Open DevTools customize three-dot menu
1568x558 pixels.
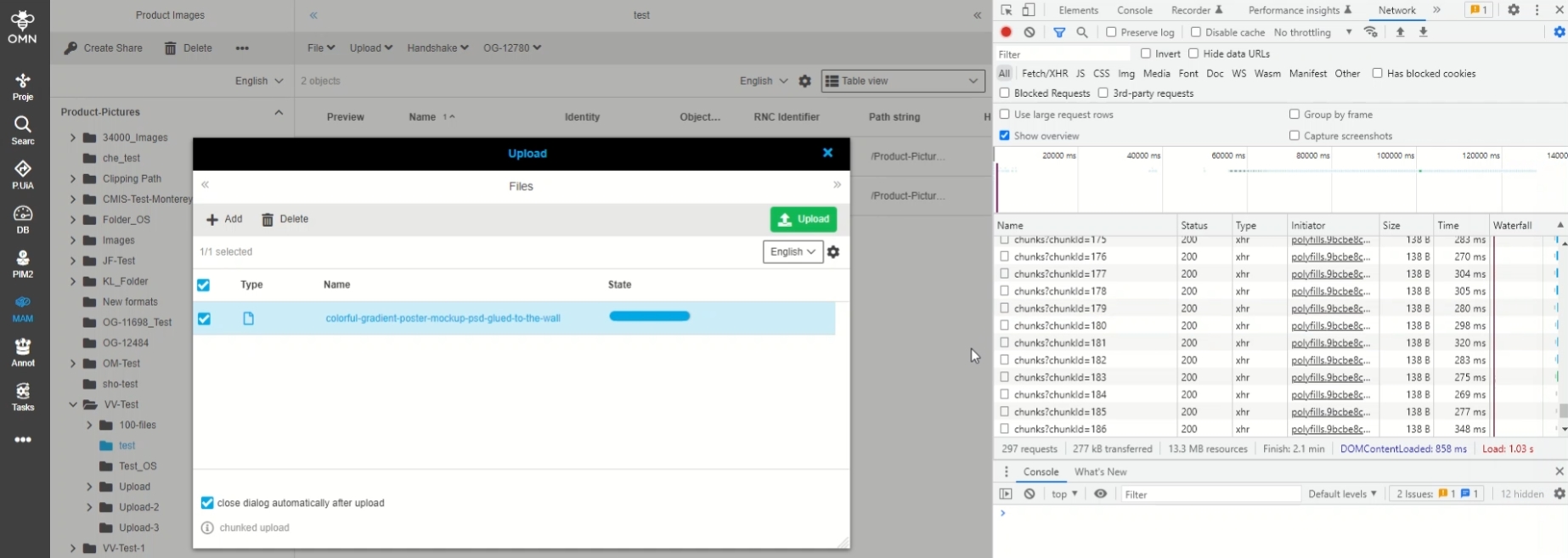pos(1537,10)
